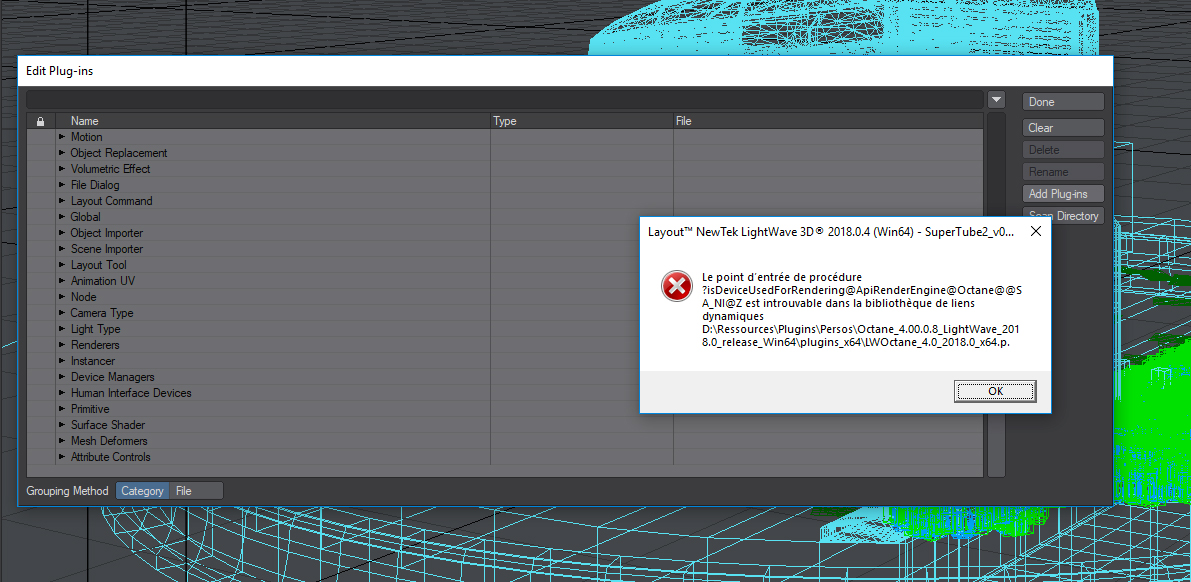This screenshot has height=582, width=1191.
Task: Click the error dialog title bar text
Action: point(830,232)
